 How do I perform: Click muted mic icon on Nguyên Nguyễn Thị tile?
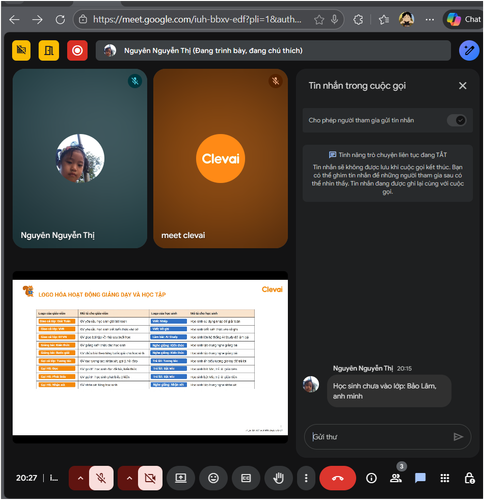[135, 81]
